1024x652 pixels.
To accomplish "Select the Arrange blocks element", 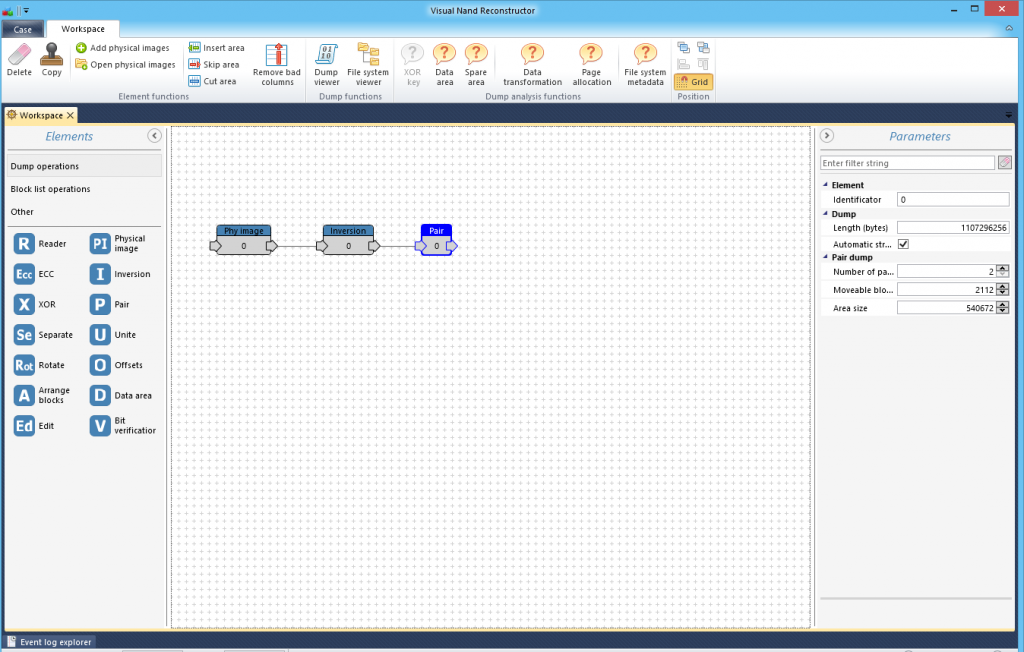I will point(42,395).
